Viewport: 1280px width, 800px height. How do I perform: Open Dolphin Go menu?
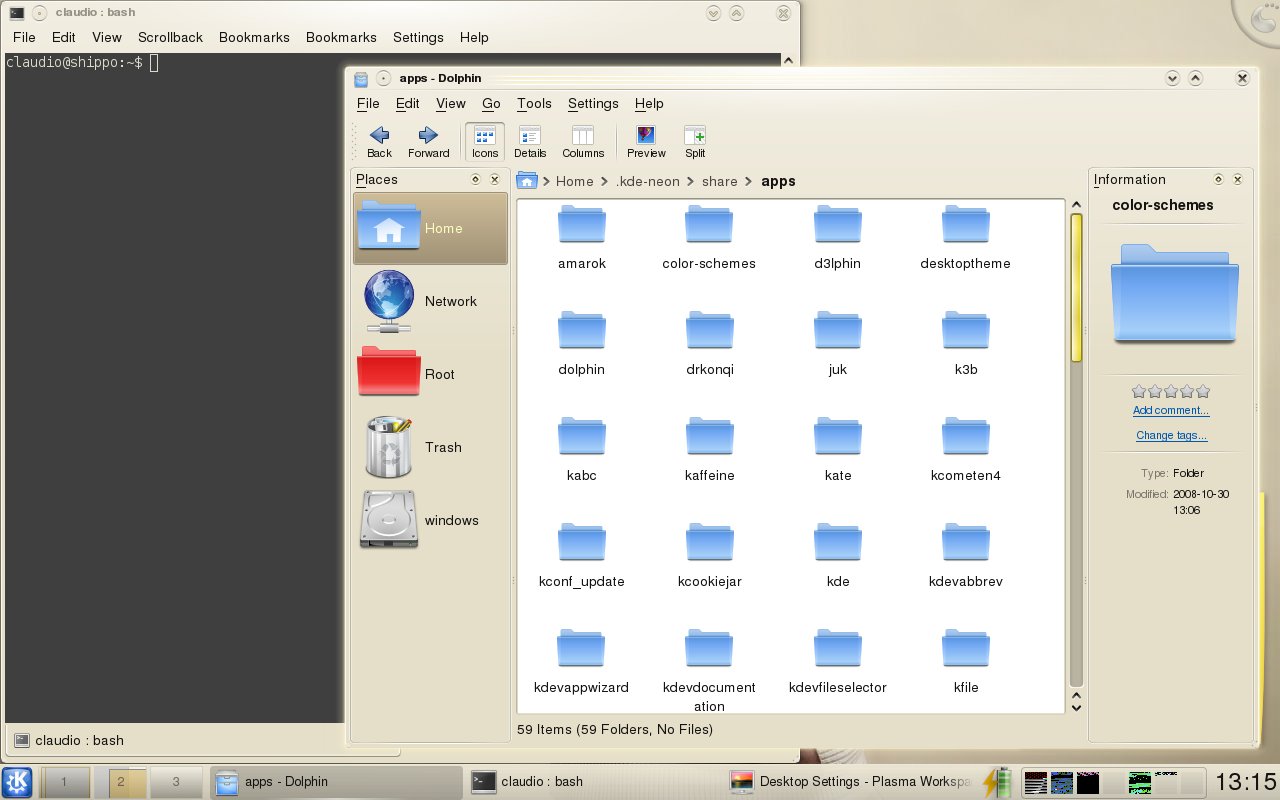(491, 103)
